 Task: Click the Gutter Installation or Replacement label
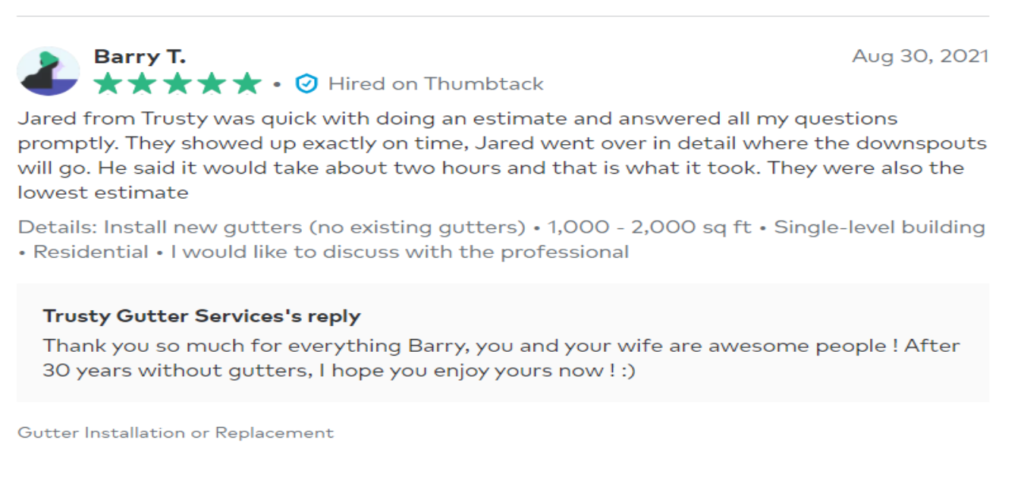point(175,433)
